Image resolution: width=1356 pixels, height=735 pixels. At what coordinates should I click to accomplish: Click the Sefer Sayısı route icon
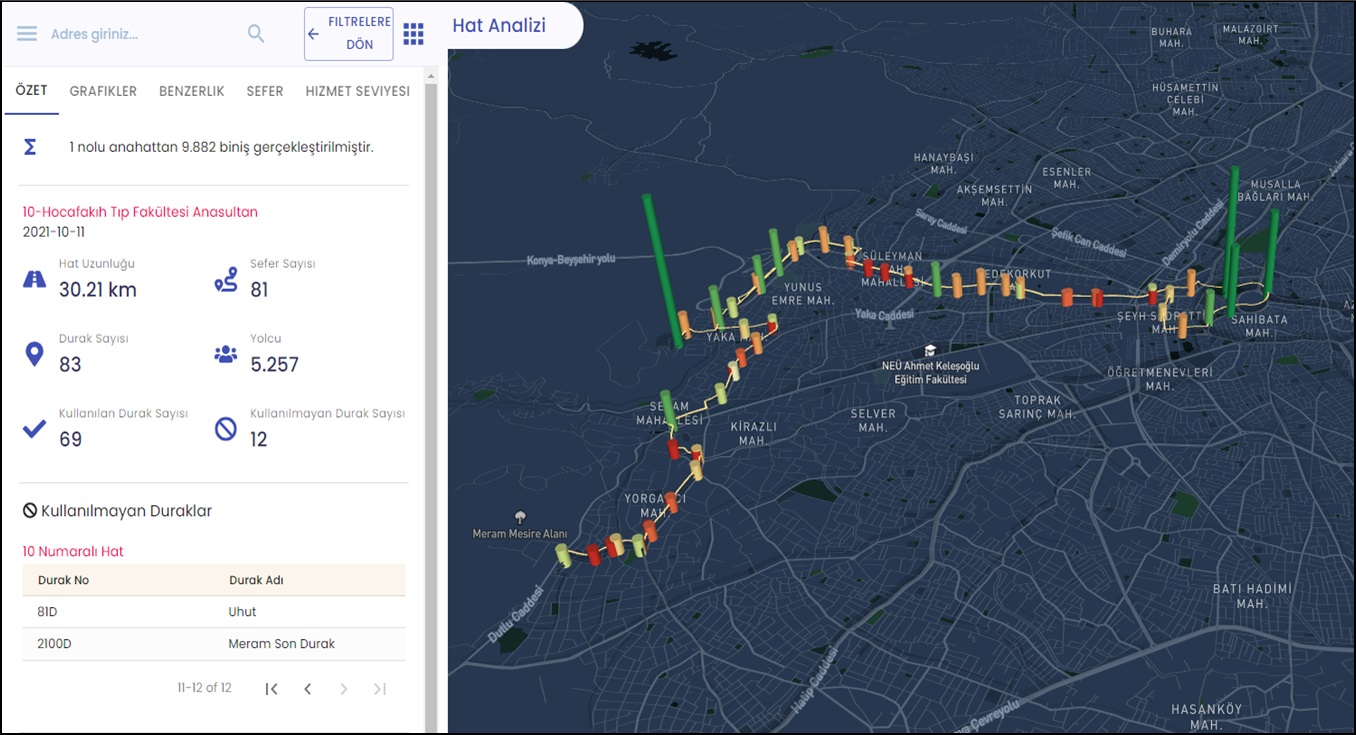coord(226,280)
